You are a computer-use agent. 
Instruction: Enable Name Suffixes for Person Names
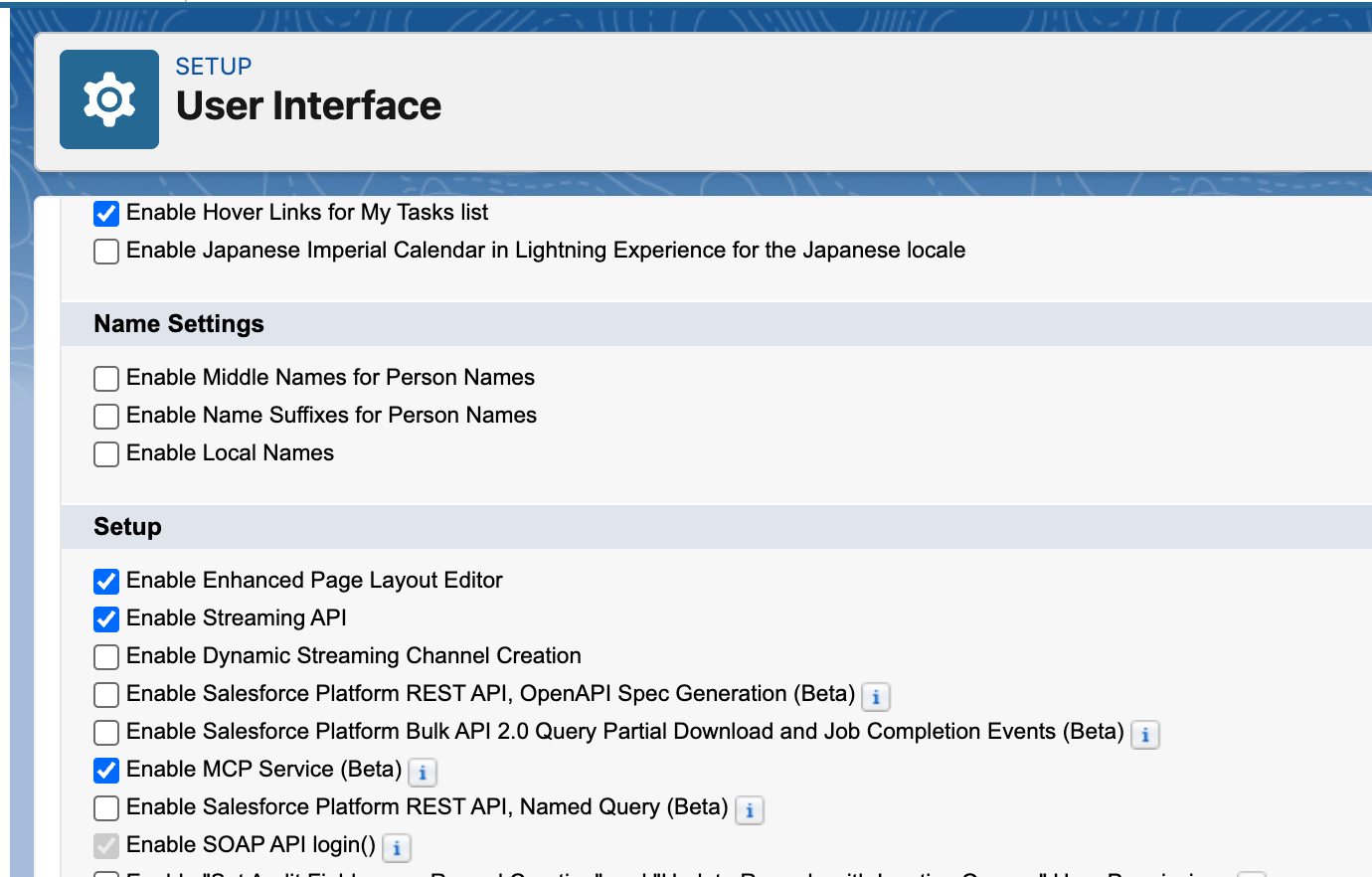[105, 416]
